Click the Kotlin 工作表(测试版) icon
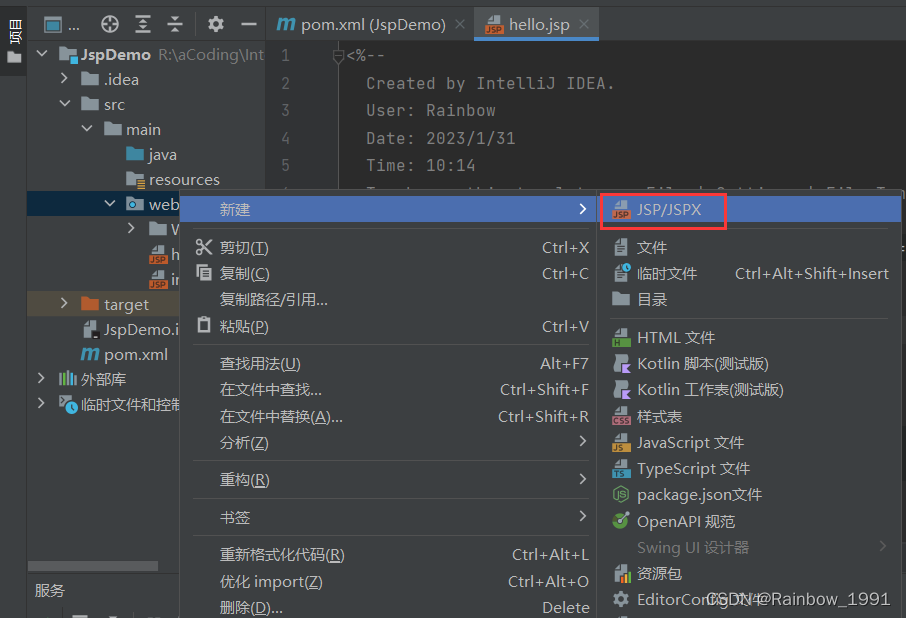This screenshot has height=618, width=906. tap(621, 390)
